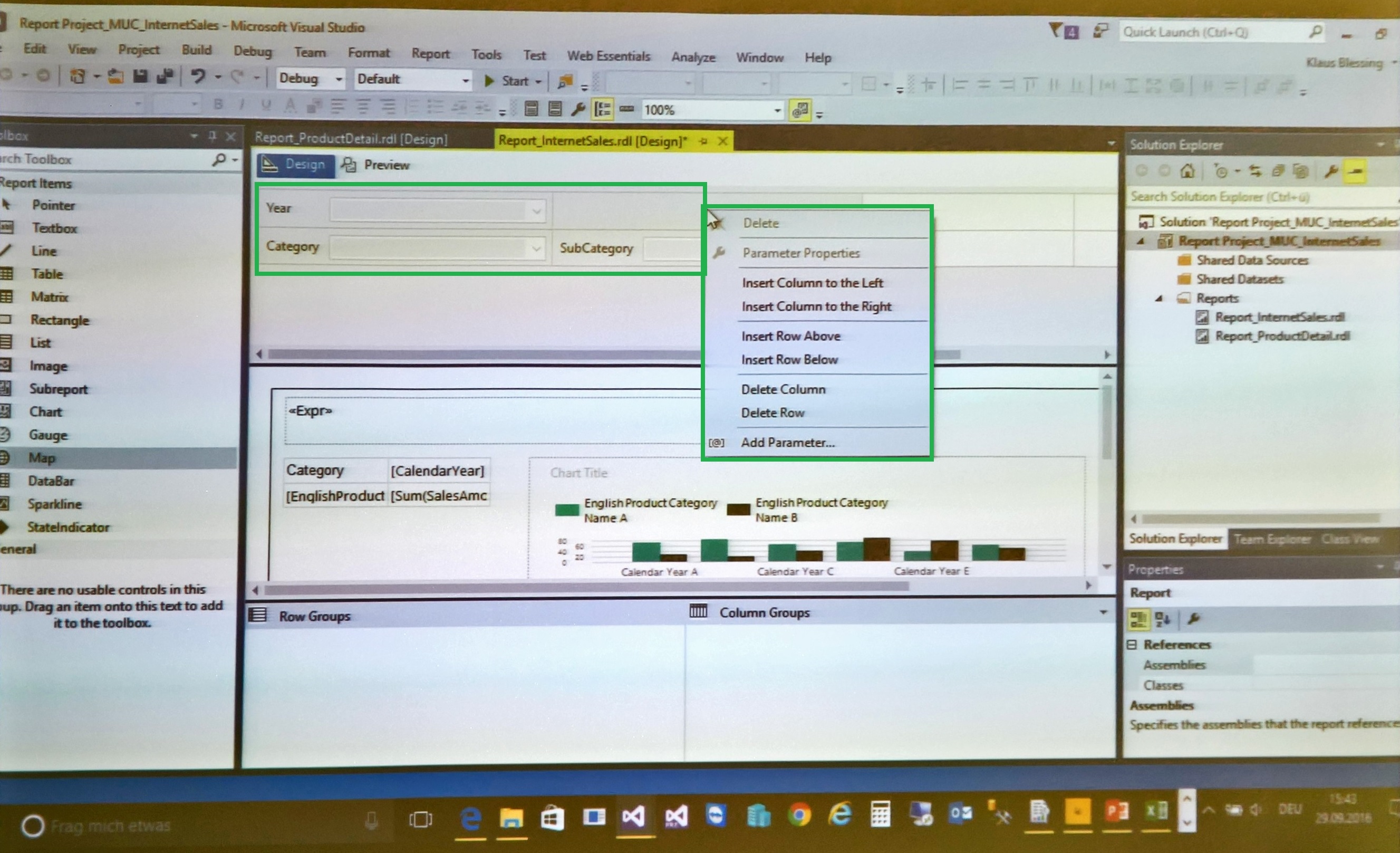Open the Category parameter dropdown
The image size is (1400, 853).
click(x=536, y=248)
